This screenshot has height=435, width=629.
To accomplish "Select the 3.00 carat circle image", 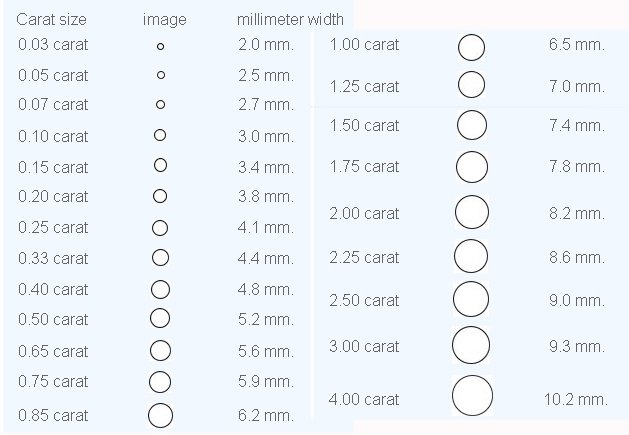I will (x=471, y=346).
